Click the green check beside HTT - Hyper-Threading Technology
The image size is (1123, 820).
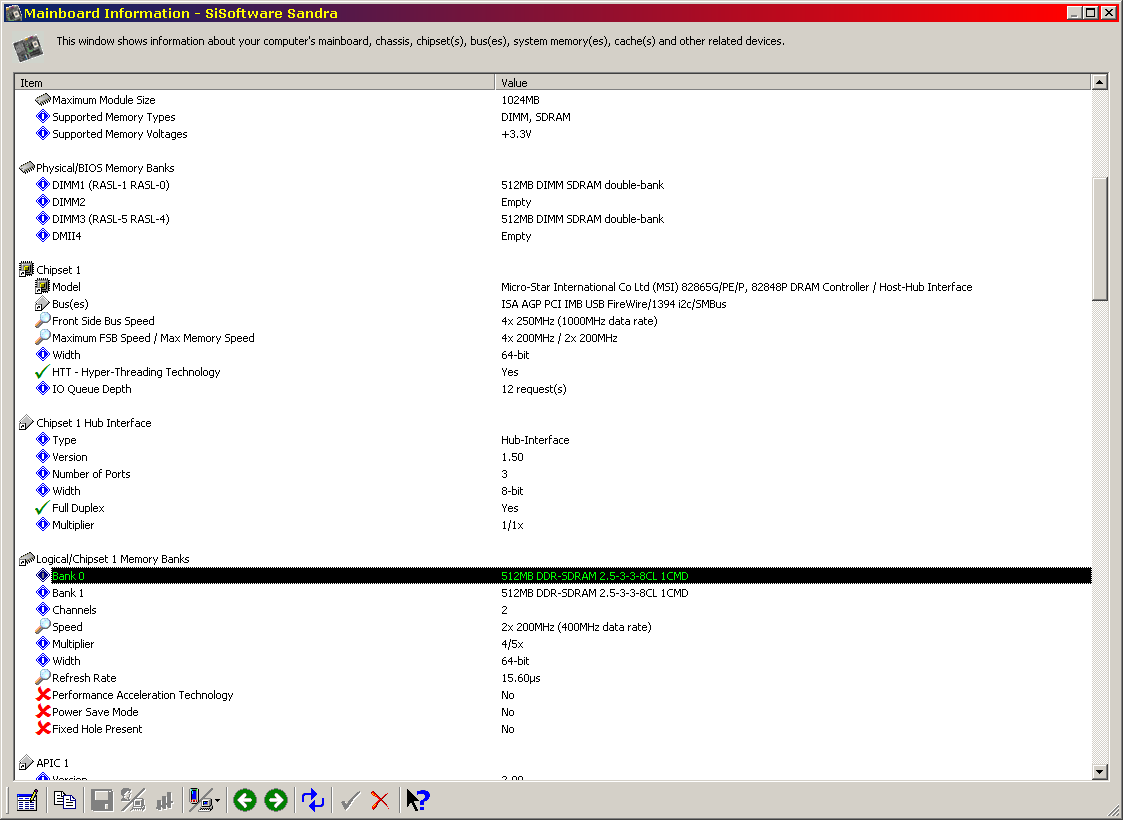click(42, 372)
